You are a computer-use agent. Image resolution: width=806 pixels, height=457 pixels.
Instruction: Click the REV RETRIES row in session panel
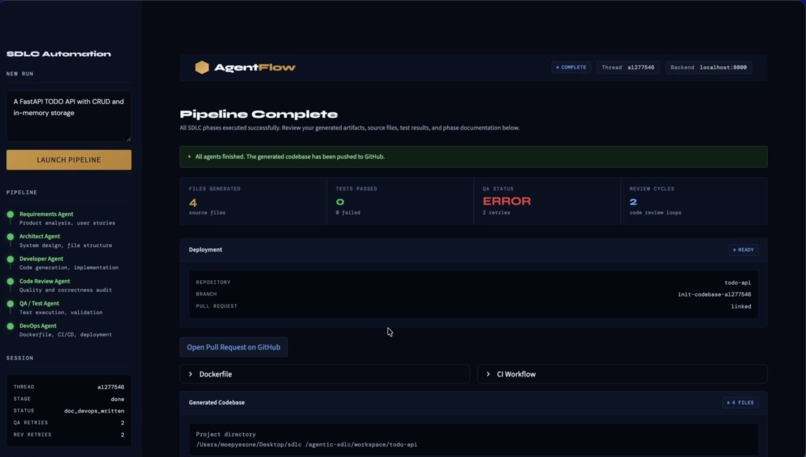[x=69, y=435]
